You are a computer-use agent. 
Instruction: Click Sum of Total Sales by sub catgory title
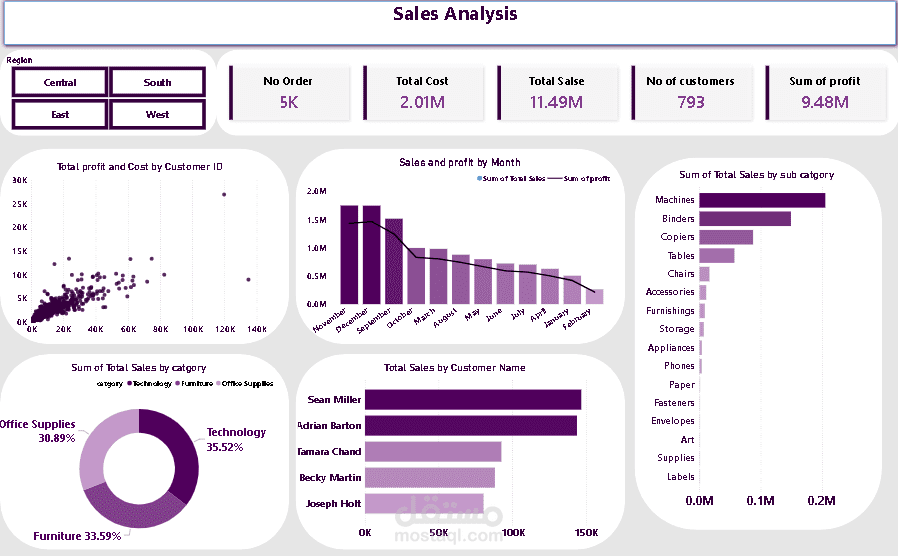pos(757,175)
